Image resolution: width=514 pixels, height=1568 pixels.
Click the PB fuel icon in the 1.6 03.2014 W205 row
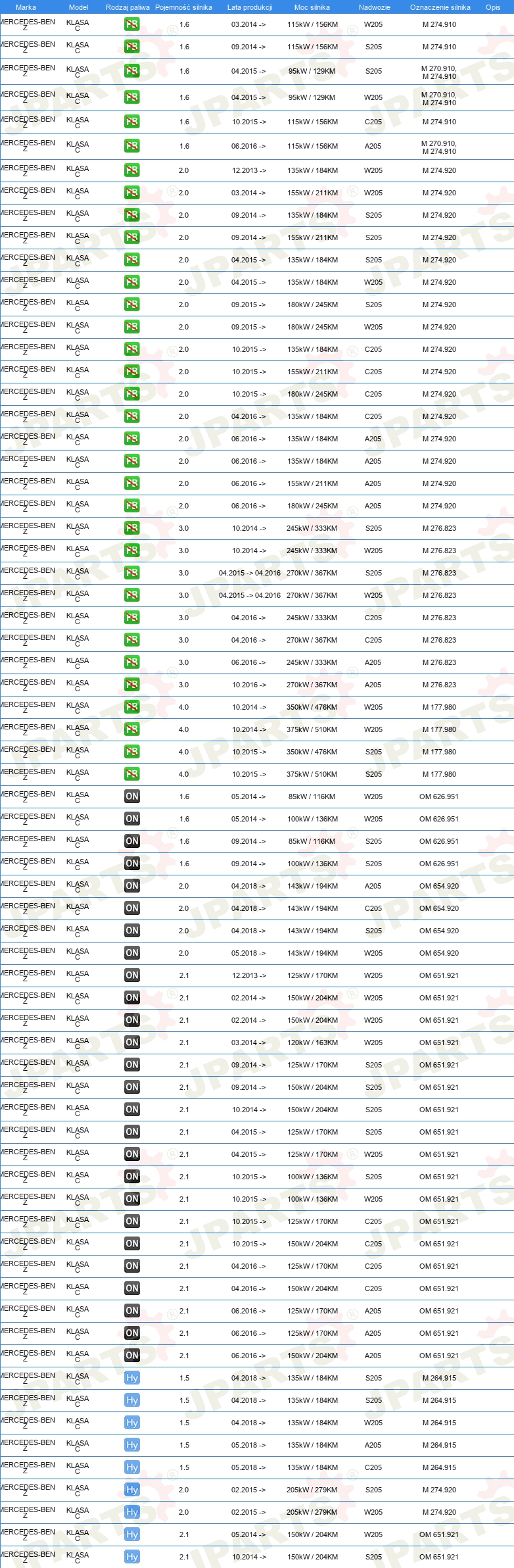pos(132,25)
